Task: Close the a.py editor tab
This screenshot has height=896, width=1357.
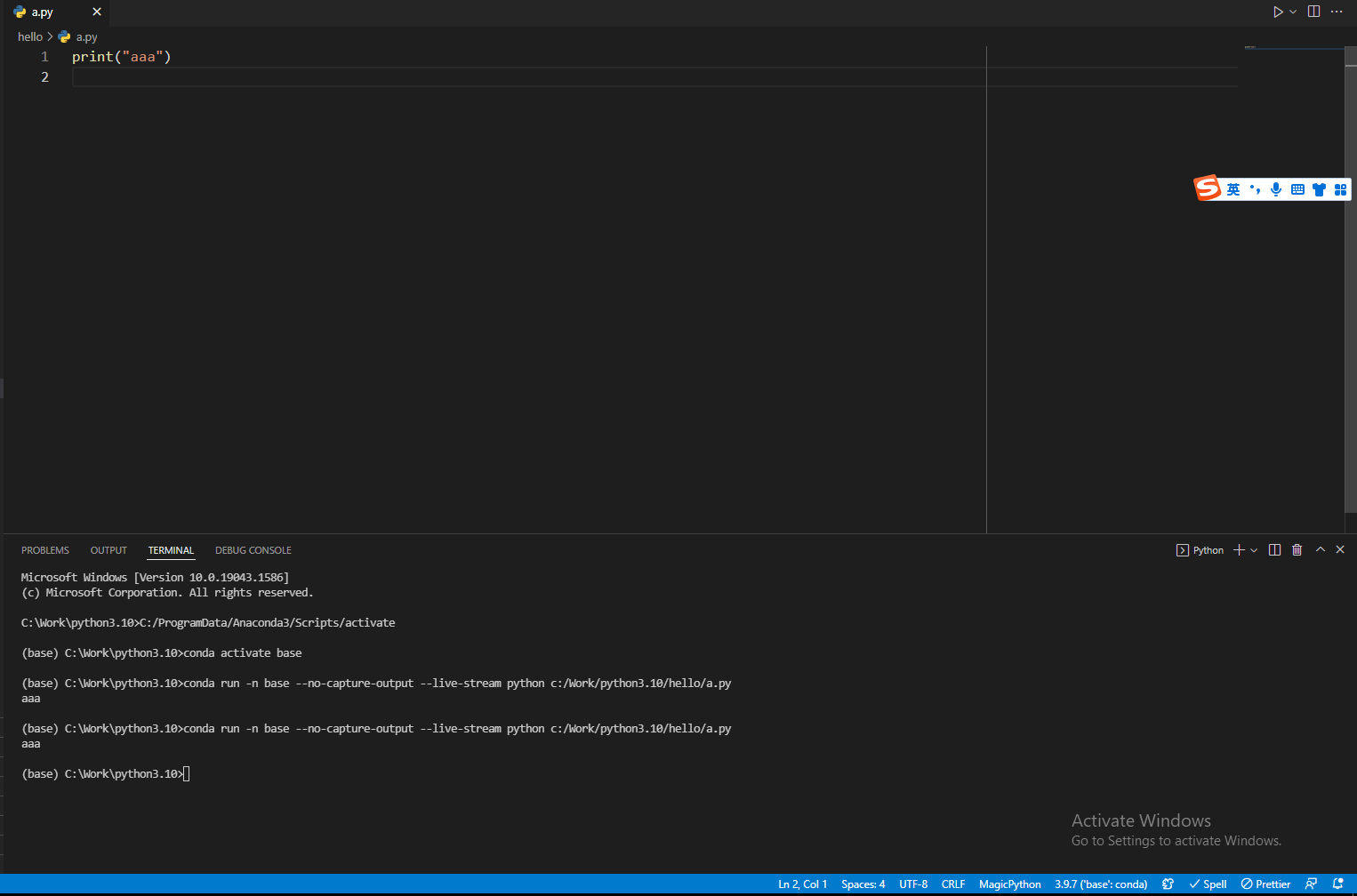Action: (97, 12)
